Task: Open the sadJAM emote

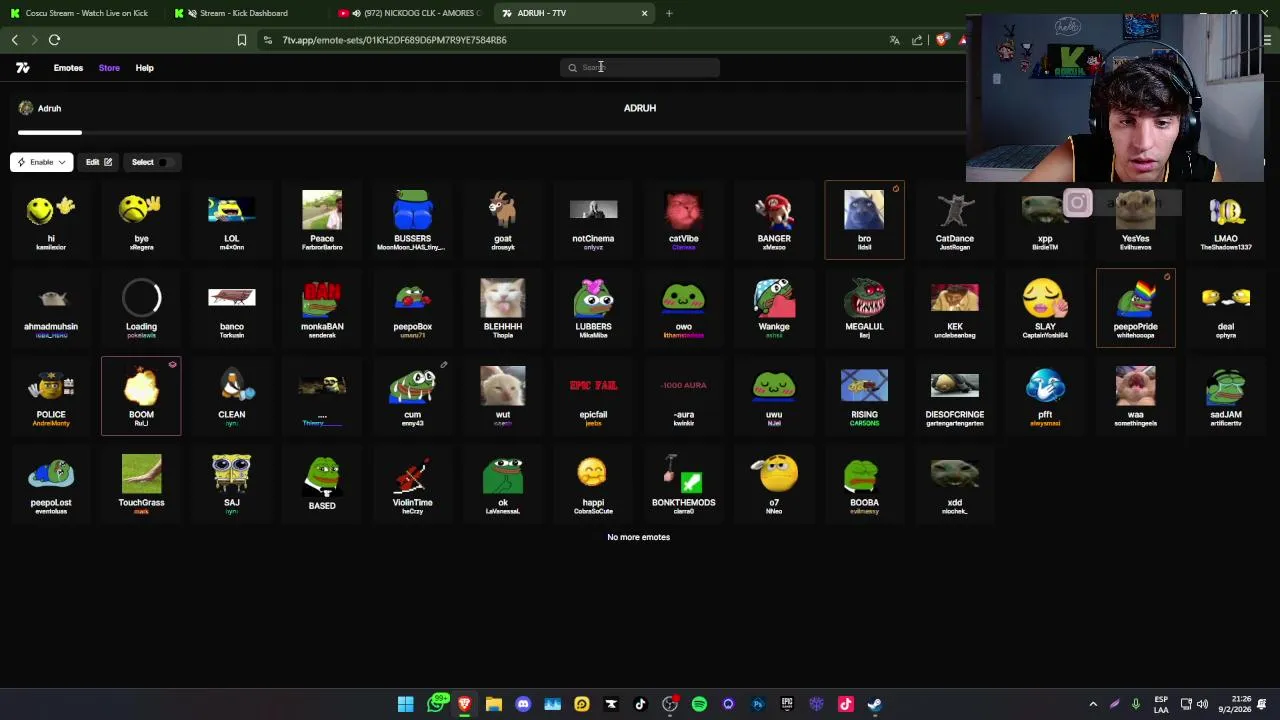Action: (x=1226, y=396)
